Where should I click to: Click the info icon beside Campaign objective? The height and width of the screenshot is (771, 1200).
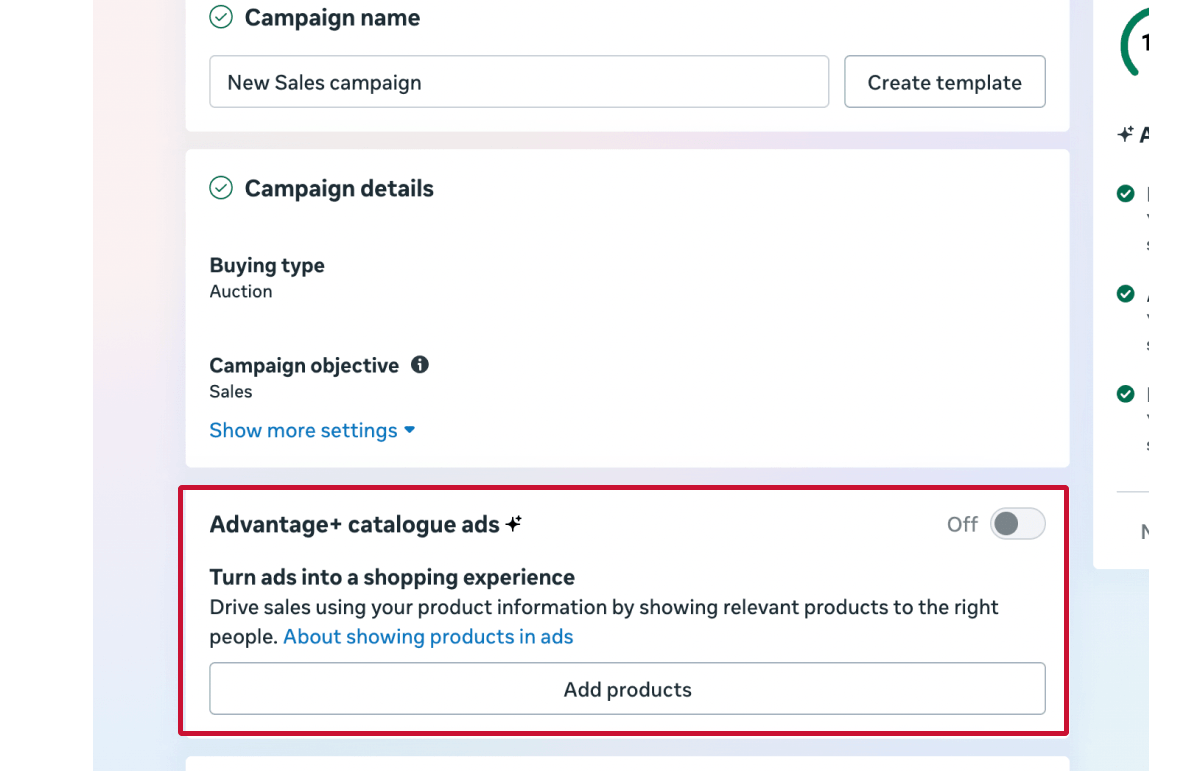click(420, 365)
